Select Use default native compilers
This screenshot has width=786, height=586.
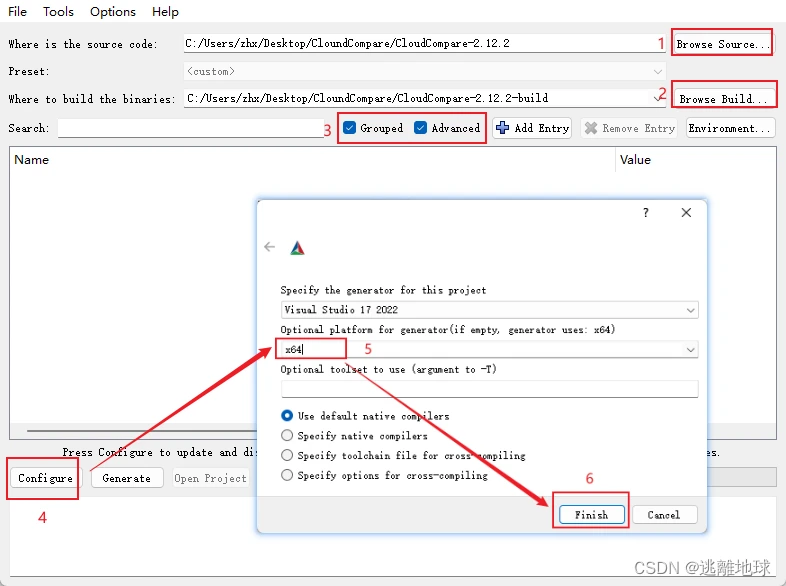(287, 416)
